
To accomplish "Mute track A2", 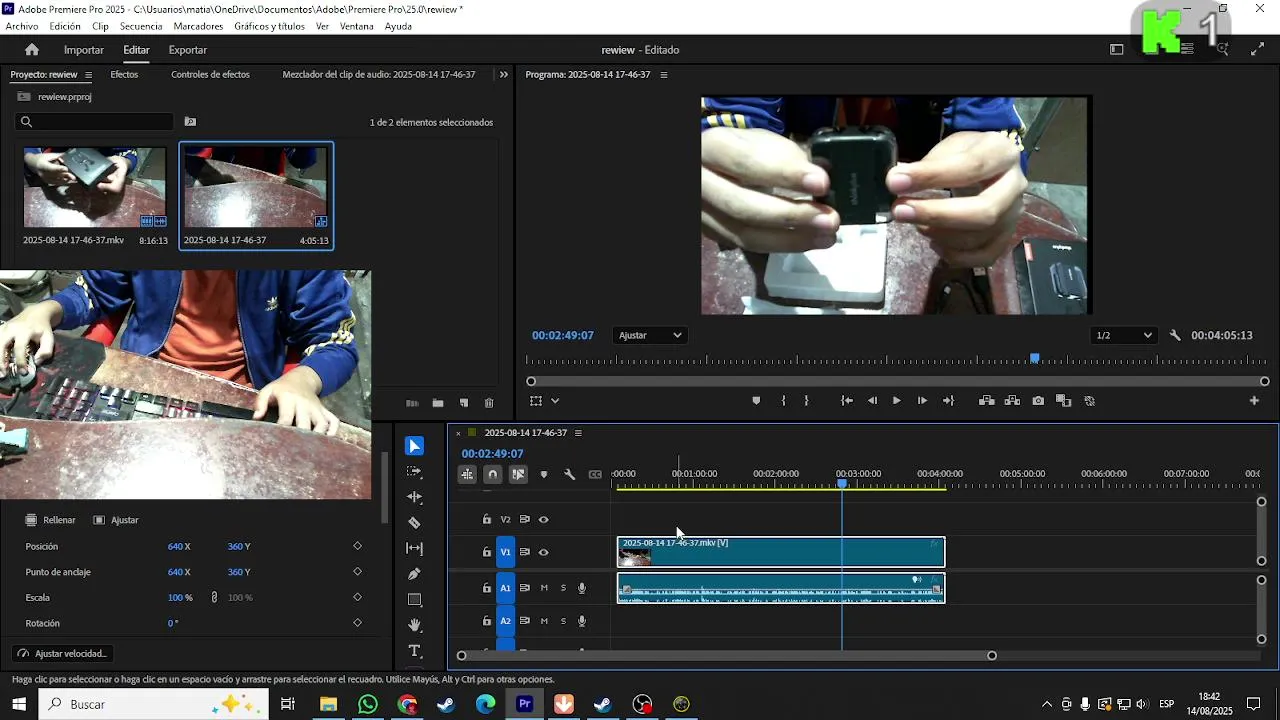I will tap(544, 621).
